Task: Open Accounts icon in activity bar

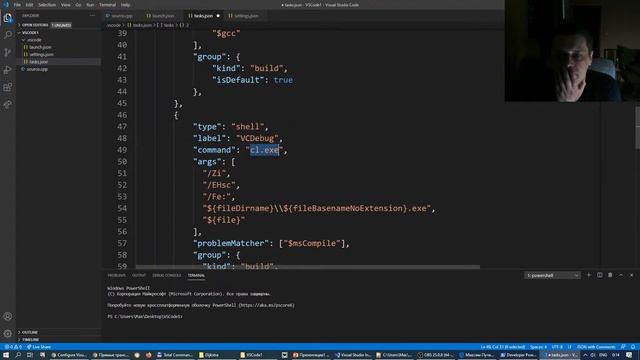Action: tap(8, 316)
